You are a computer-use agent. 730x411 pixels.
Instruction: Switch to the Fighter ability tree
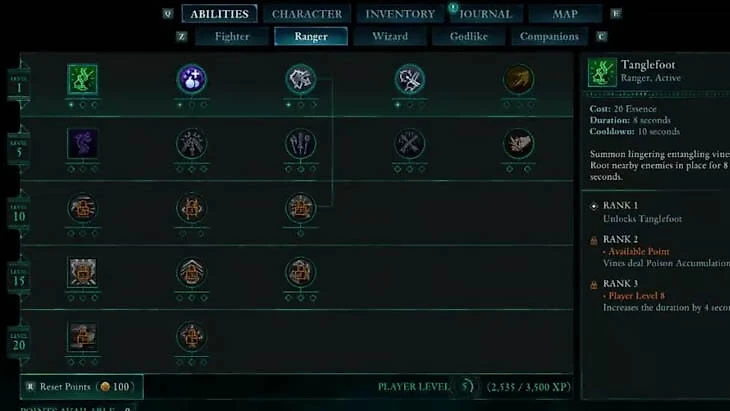[232, 36]
